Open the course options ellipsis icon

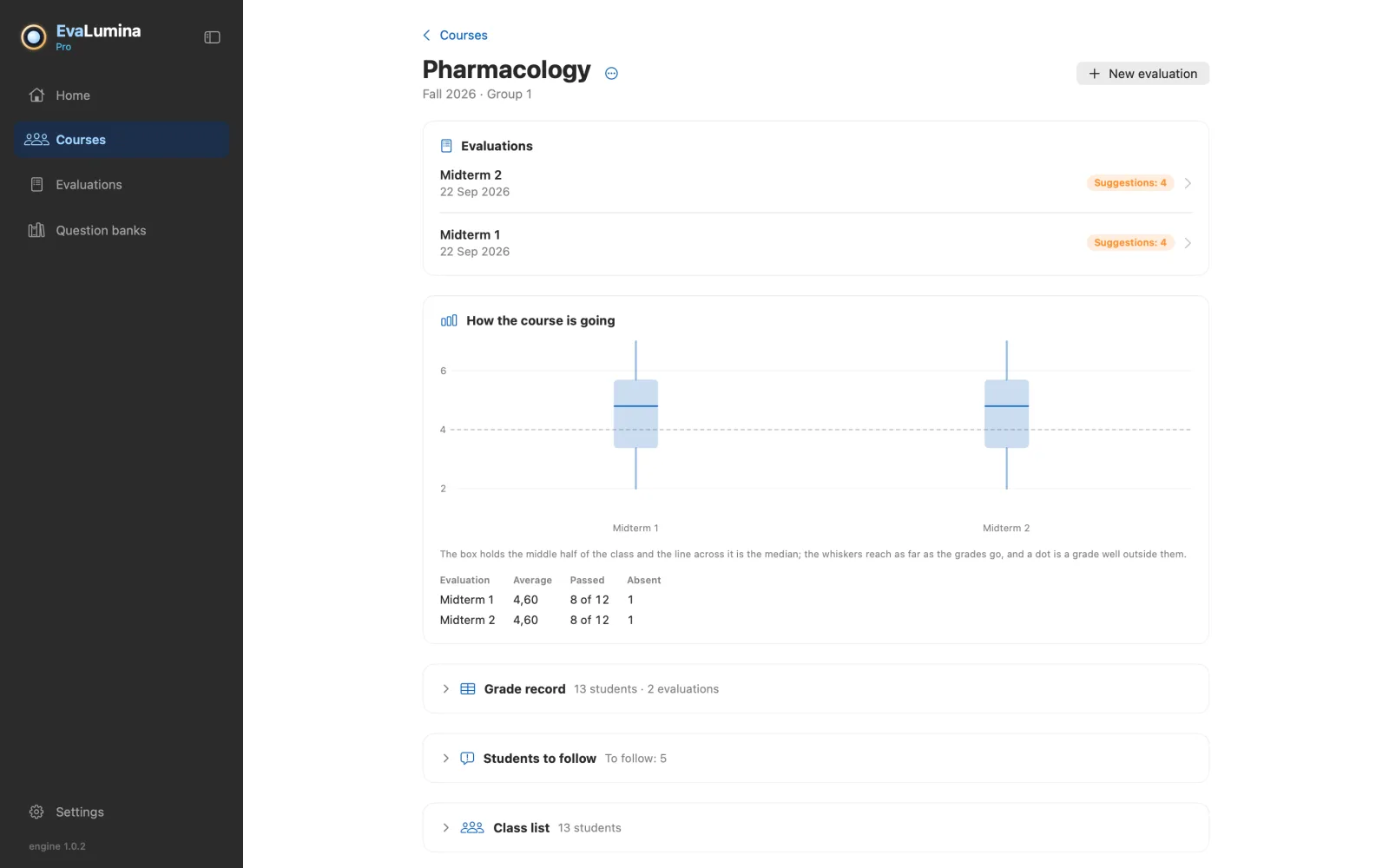611,73
